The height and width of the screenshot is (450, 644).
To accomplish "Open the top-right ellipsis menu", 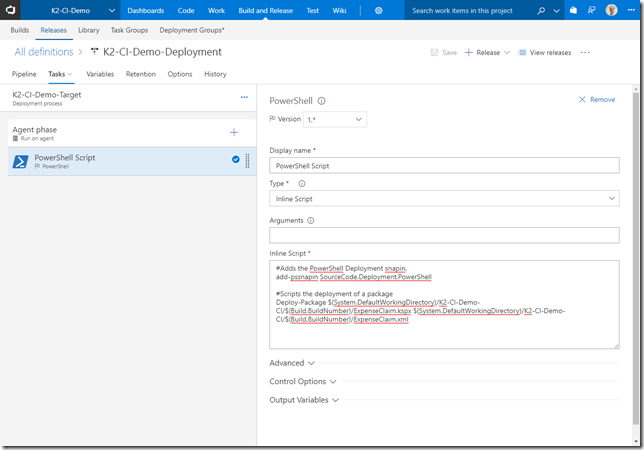I will (631, 9).
